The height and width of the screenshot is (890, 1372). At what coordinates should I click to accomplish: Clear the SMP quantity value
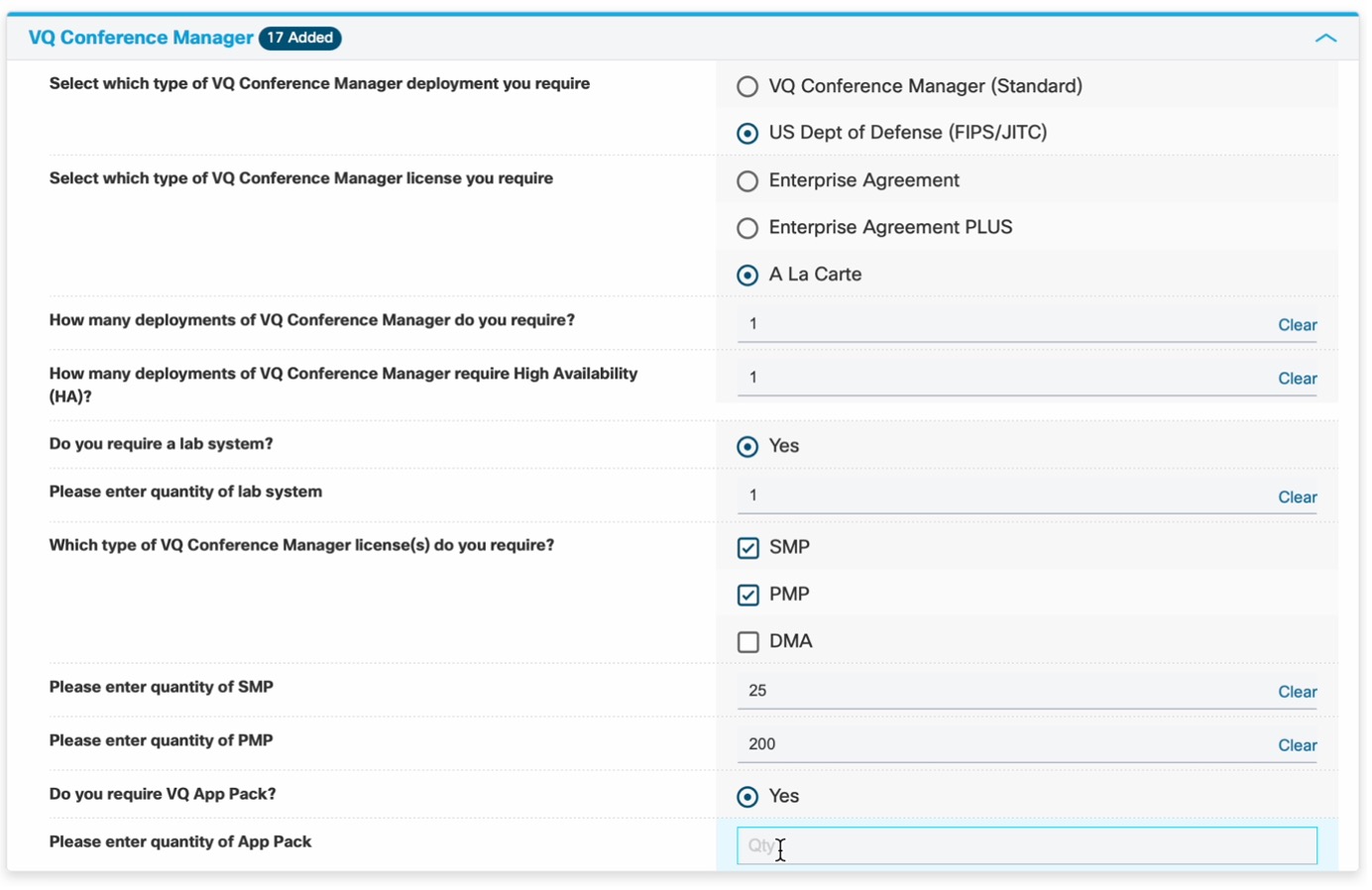click(1297, 692)
